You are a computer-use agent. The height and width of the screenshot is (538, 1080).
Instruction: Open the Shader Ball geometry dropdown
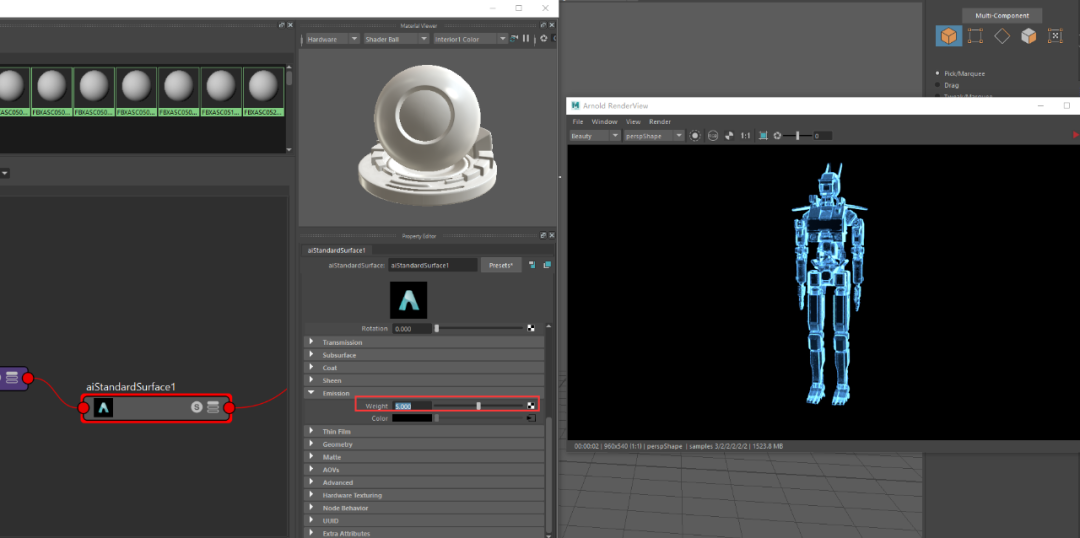click(x=395, y=39)
